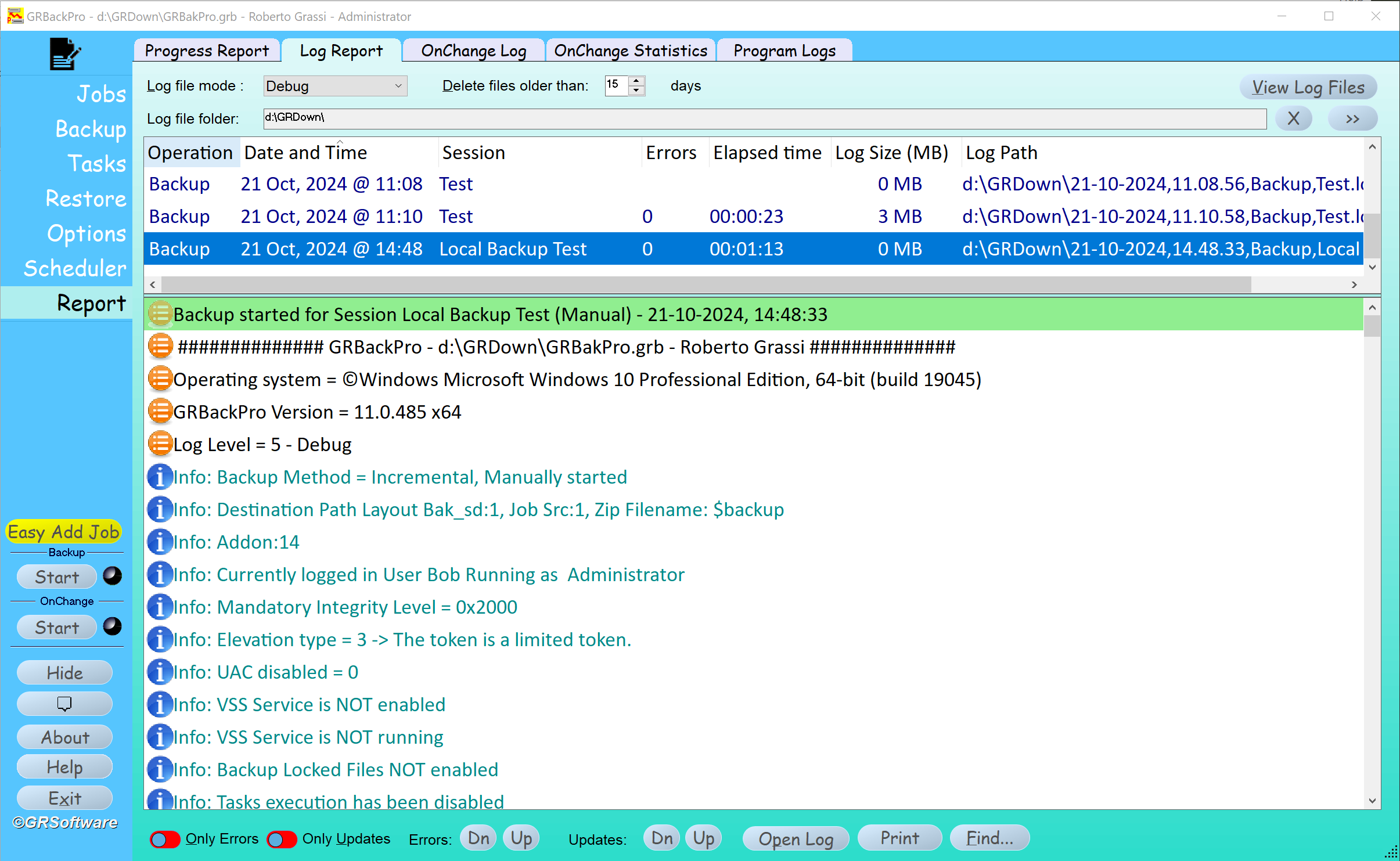Viewport: 1400px width, 861px height.
Task: Click the blue info icon beside Addon:14
Action: 160,542
